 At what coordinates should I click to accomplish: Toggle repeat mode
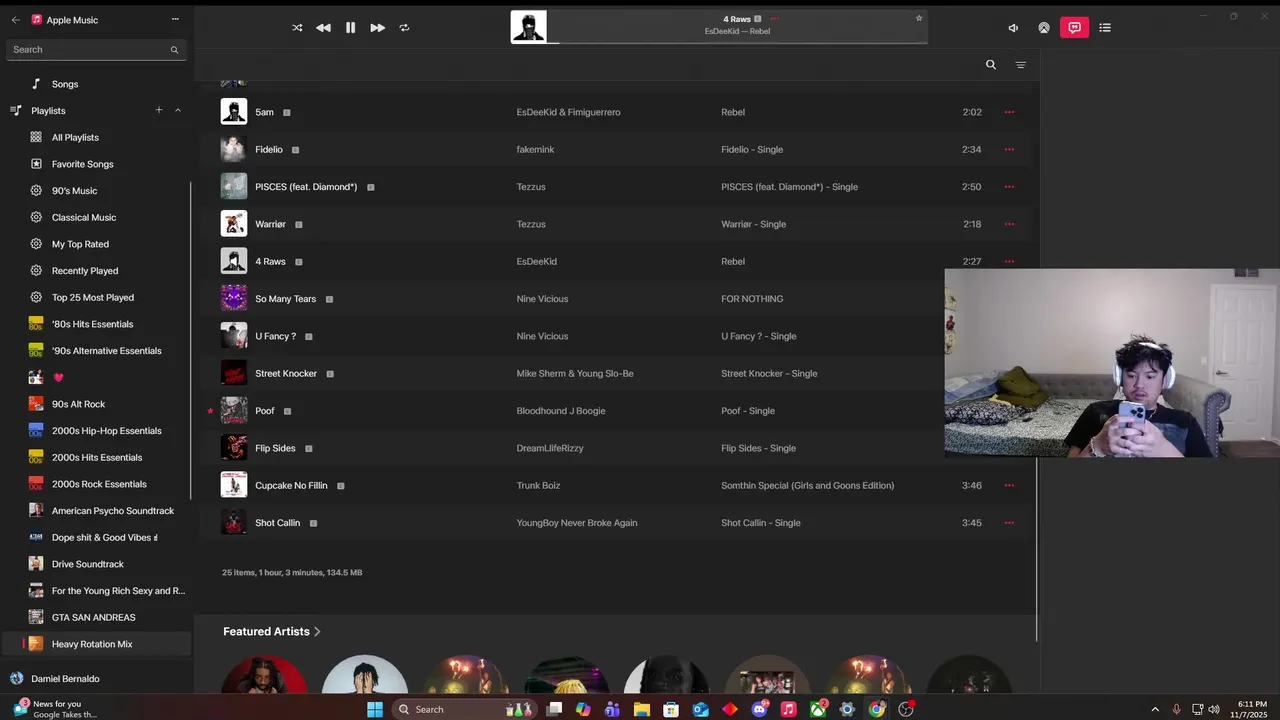click(x=404, y=28)
